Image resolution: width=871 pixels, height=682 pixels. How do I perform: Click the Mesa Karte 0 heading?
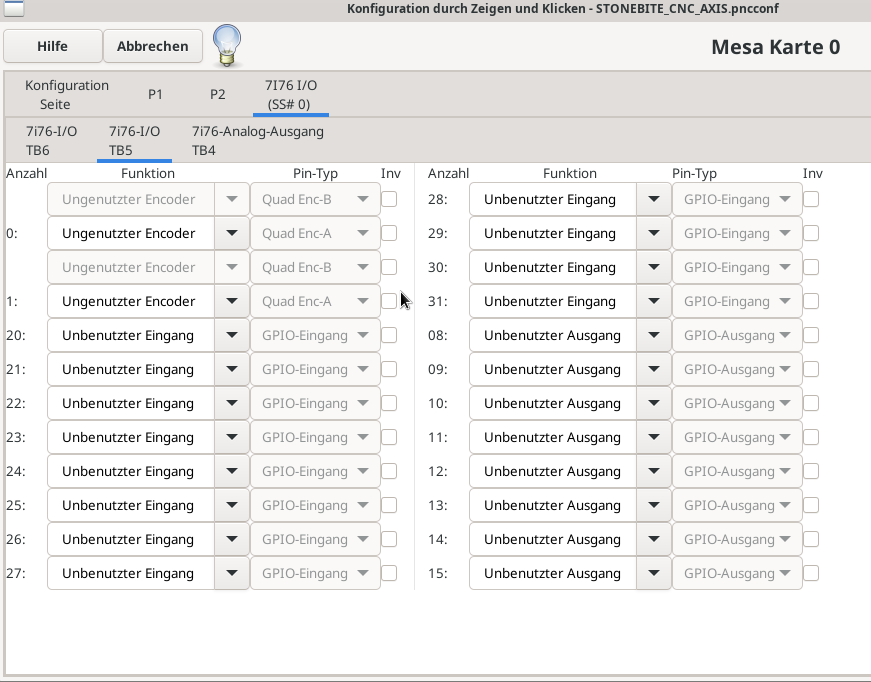[x=775, y=47]
